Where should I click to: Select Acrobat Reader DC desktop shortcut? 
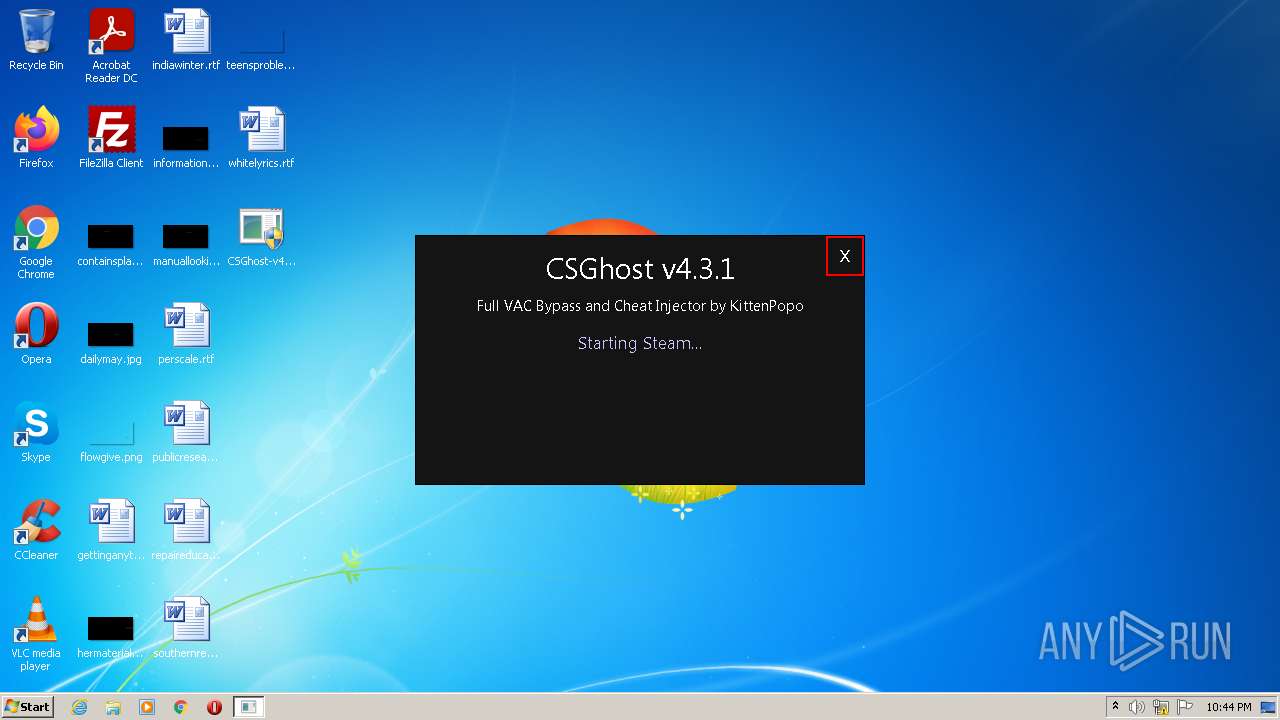pos(111,46)
